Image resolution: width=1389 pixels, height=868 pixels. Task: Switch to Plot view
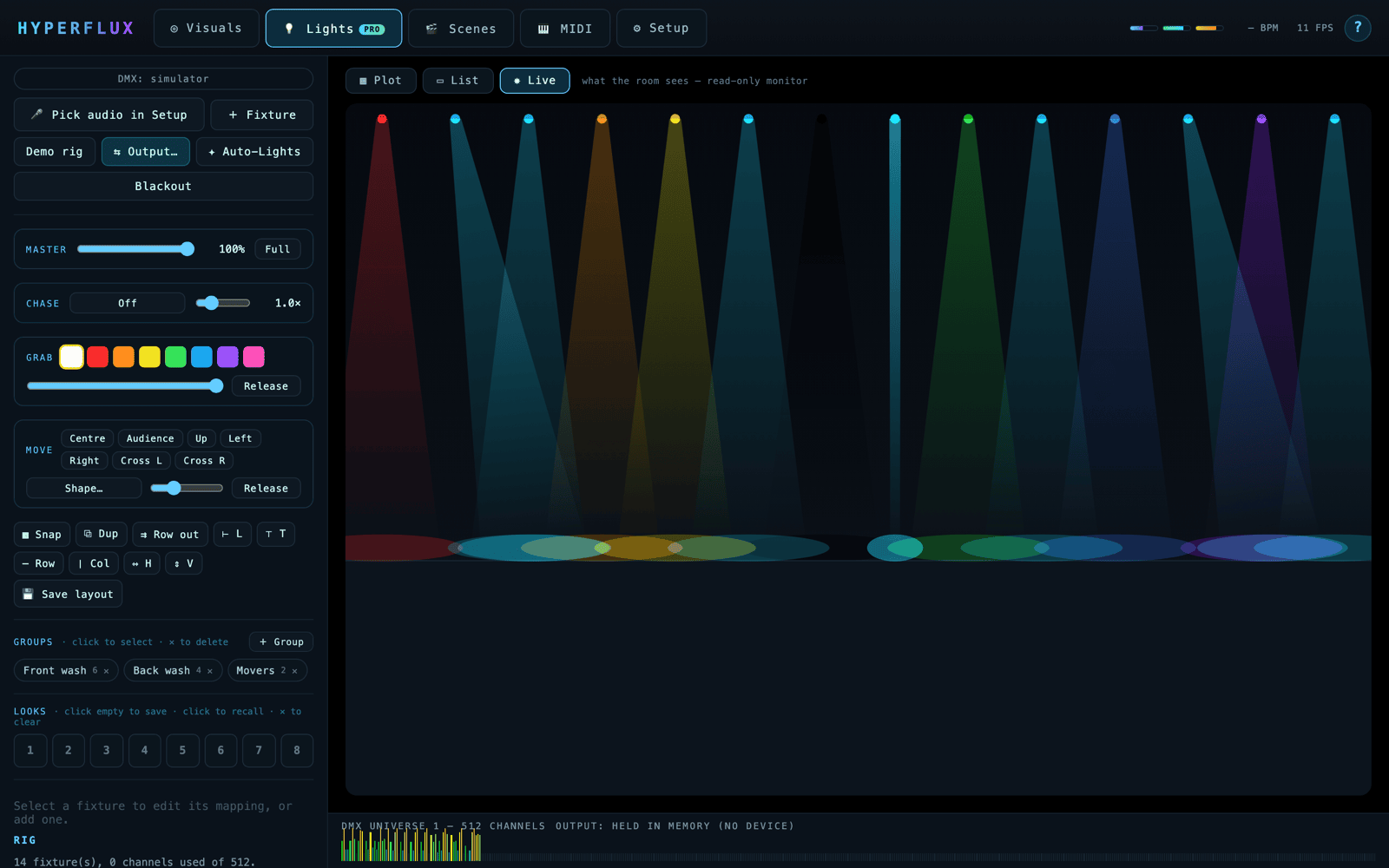point(381,80)
